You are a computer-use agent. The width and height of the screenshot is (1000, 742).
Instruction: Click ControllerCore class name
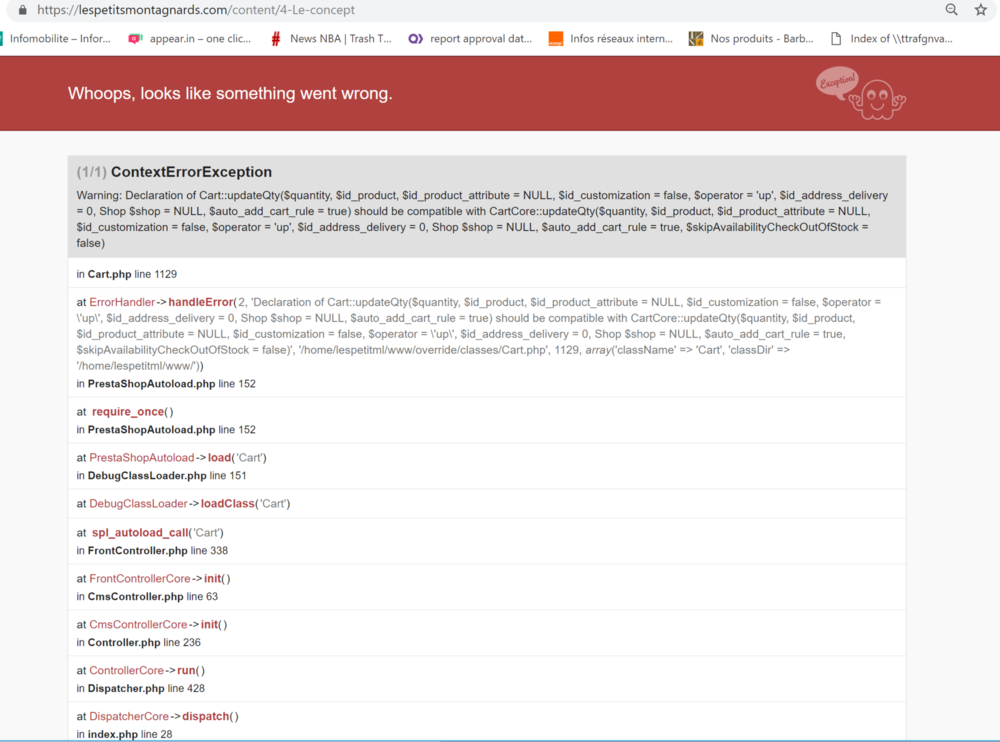(126, 670)
